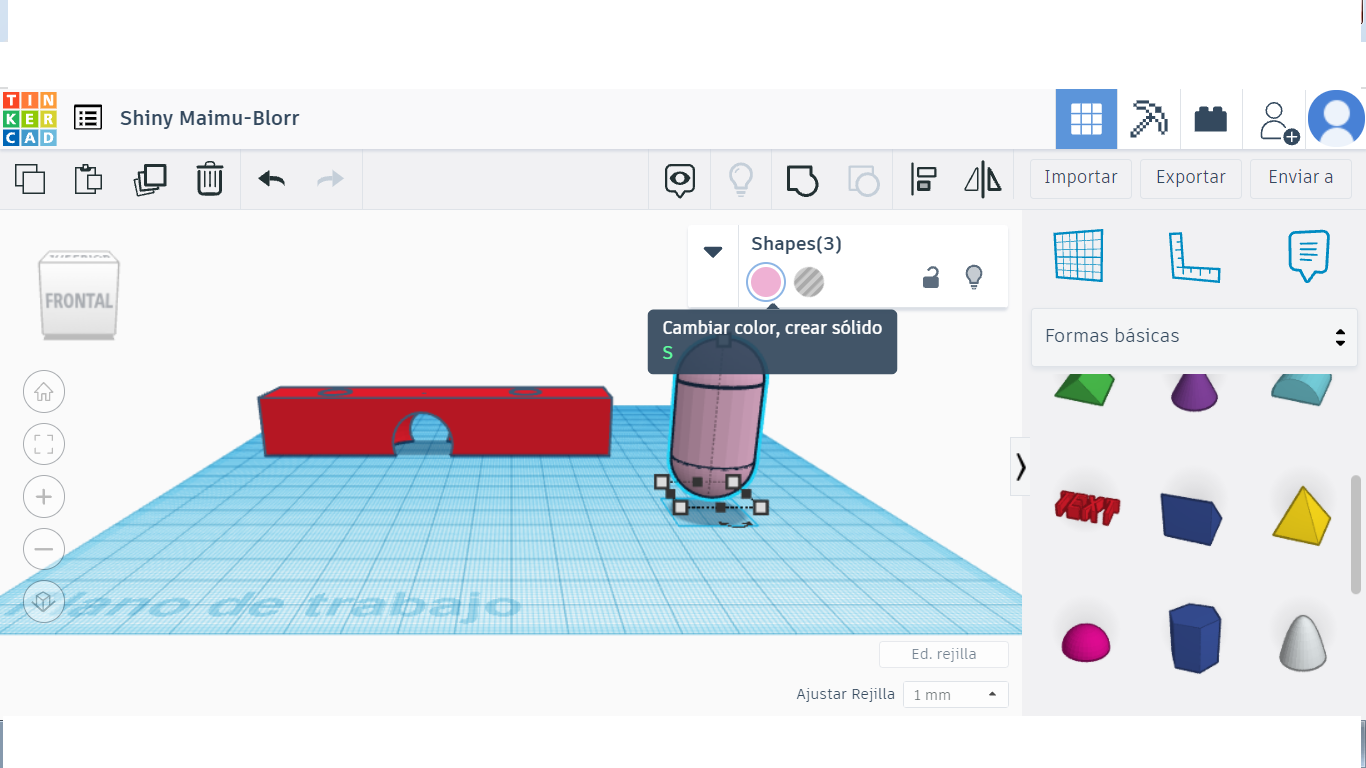Zoom out with the minus button
Viewport: 1366px width, 768px height.
tap(44, 549)
